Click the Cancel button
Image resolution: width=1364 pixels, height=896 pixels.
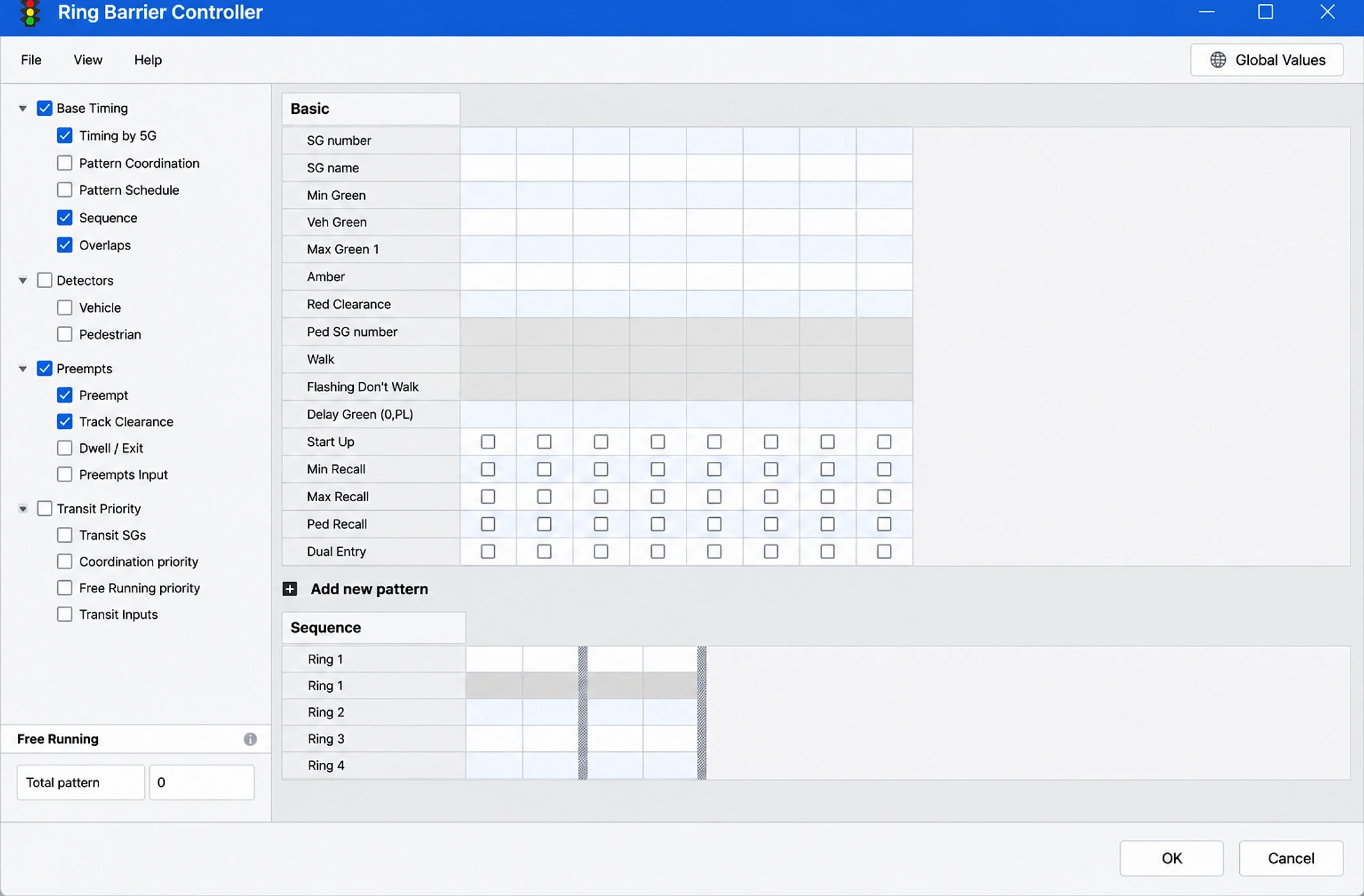click(1291, 858)
